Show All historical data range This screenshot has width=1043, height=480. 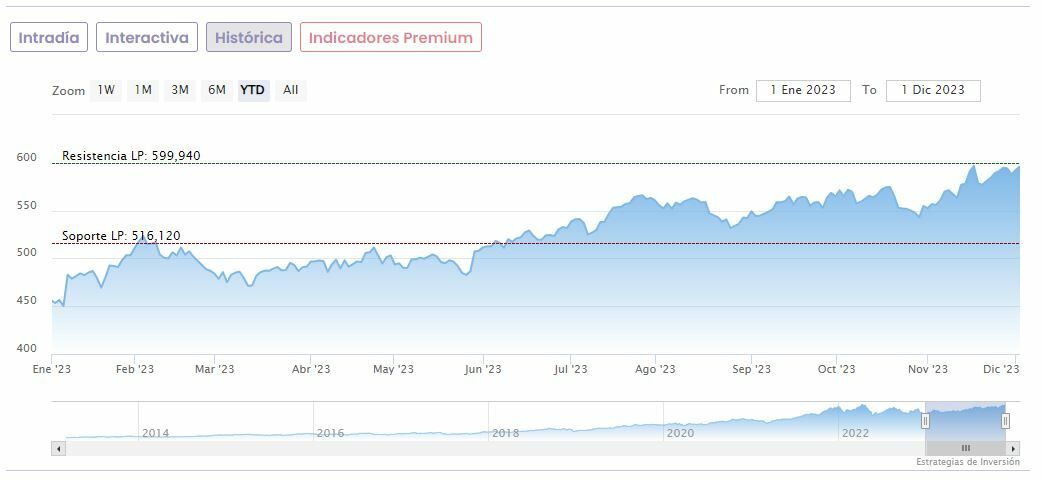(x=290, y=90)
